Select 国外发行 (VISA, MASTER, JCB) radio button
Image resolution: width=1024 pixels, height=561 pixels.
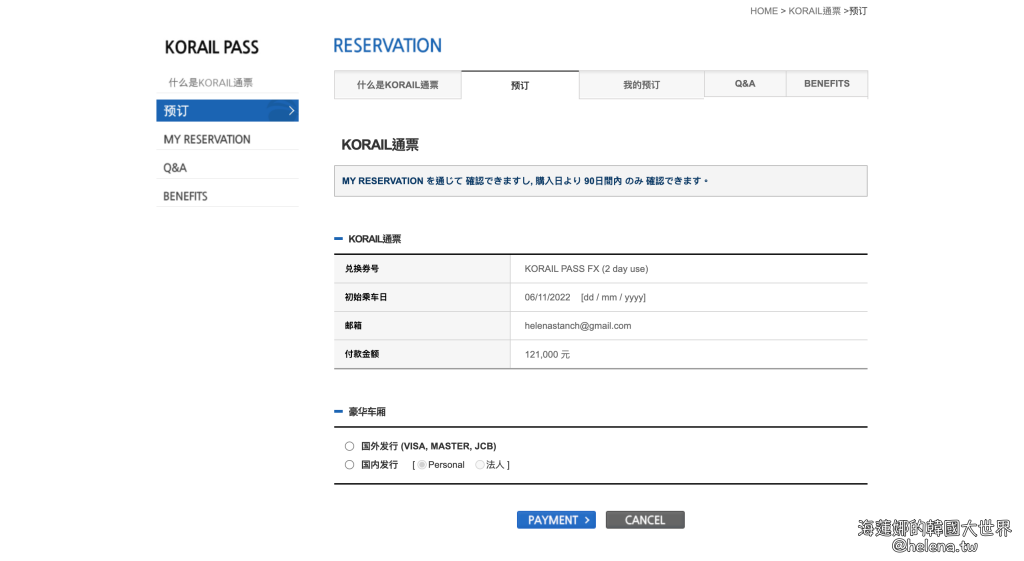349,446
